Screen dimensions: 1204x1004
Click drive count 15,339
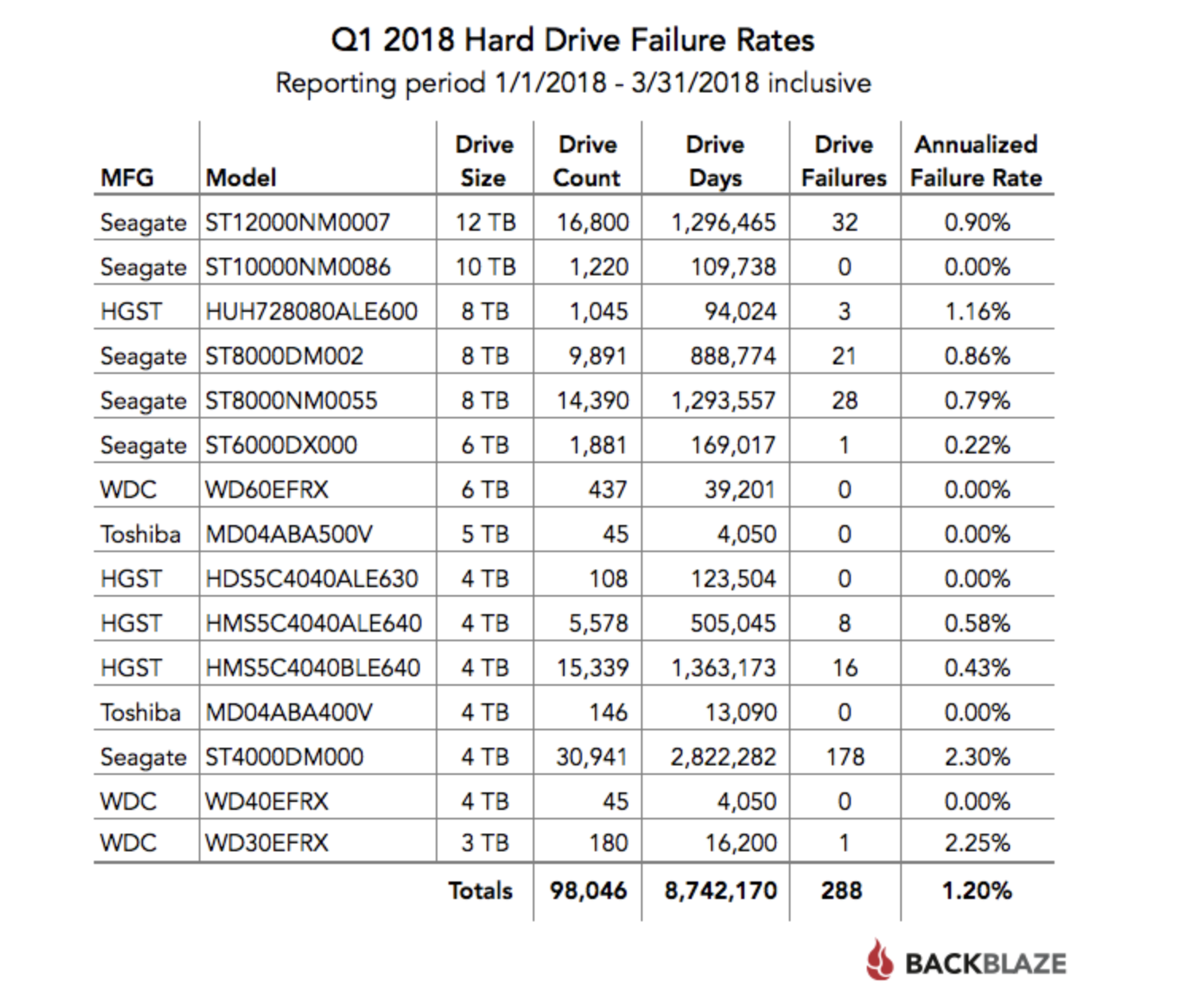592,667
